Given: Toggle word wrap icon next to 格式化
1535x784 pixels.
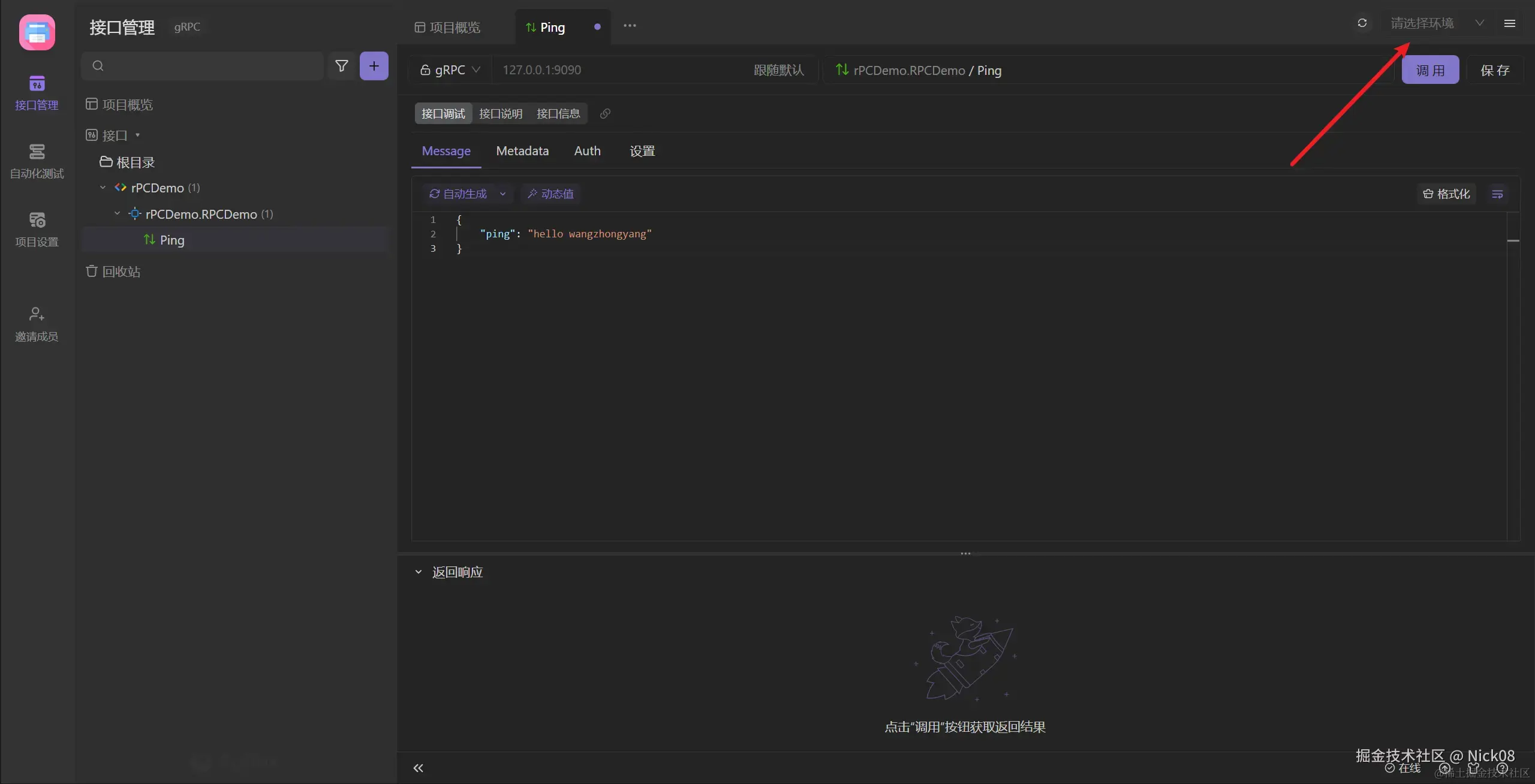Looking at the screenshot, I should point(1497,194).
